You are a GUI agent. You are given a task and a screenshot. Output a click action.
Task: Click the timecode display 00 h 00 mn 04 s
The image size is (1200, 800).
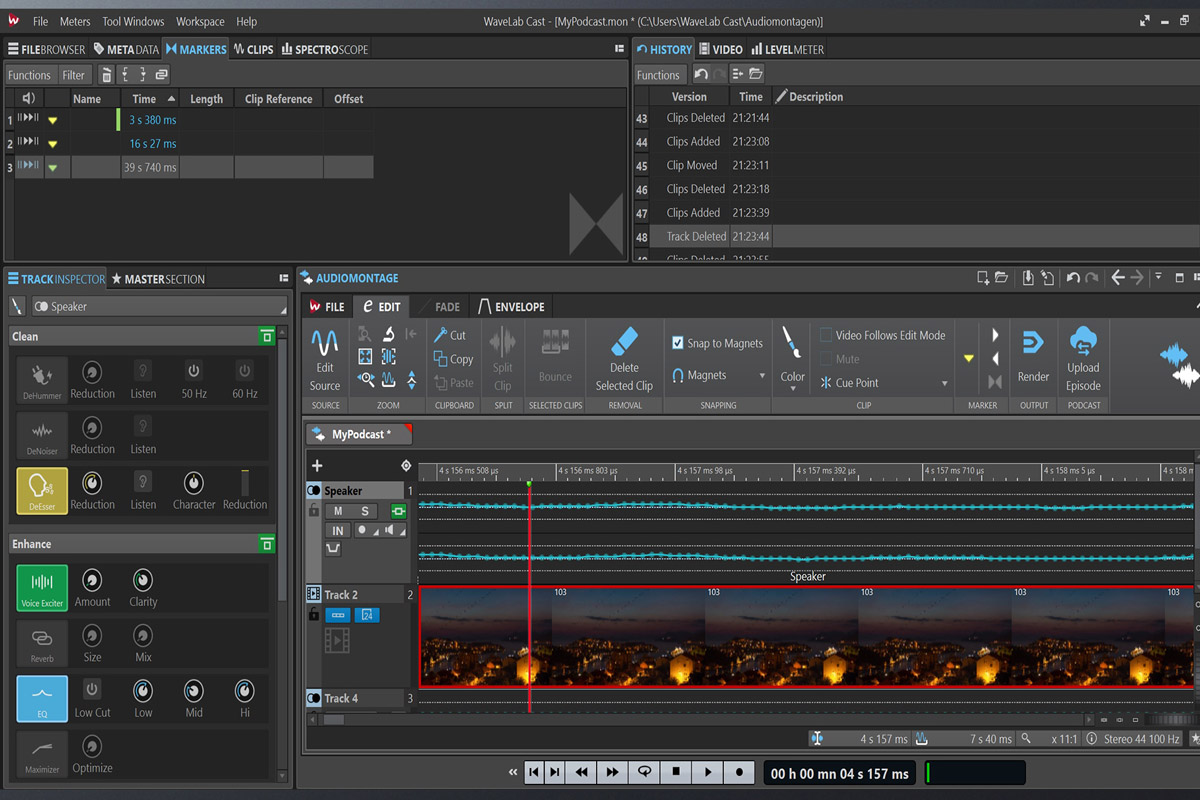(x=839, y=773)
